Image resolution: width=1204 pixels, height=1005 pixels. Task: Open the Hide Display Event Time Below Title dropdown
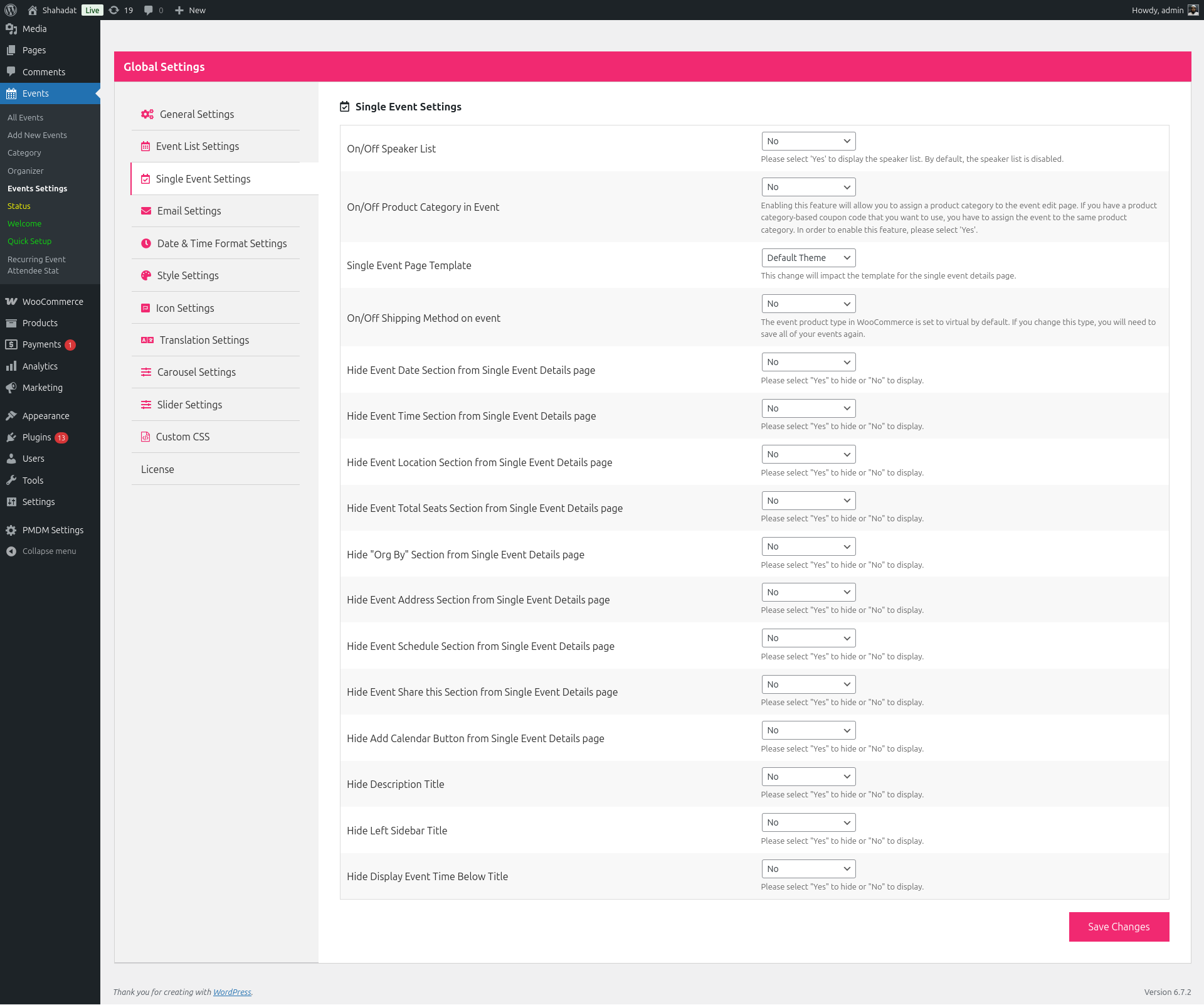[808, 869]
